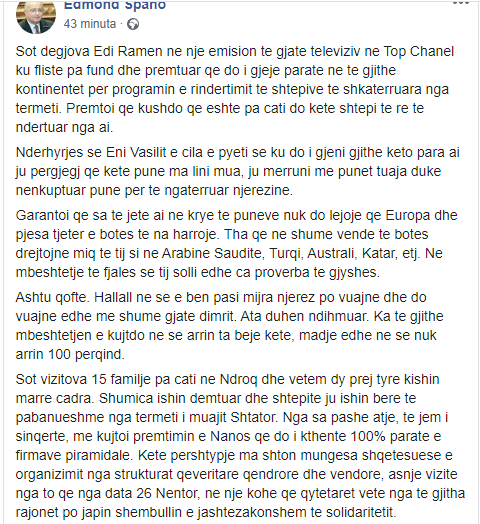The height and width of the screenshot is (524, 480).
Task: Click the words 'ndertuar nga ai.'
Action: [x=65, y=128]
